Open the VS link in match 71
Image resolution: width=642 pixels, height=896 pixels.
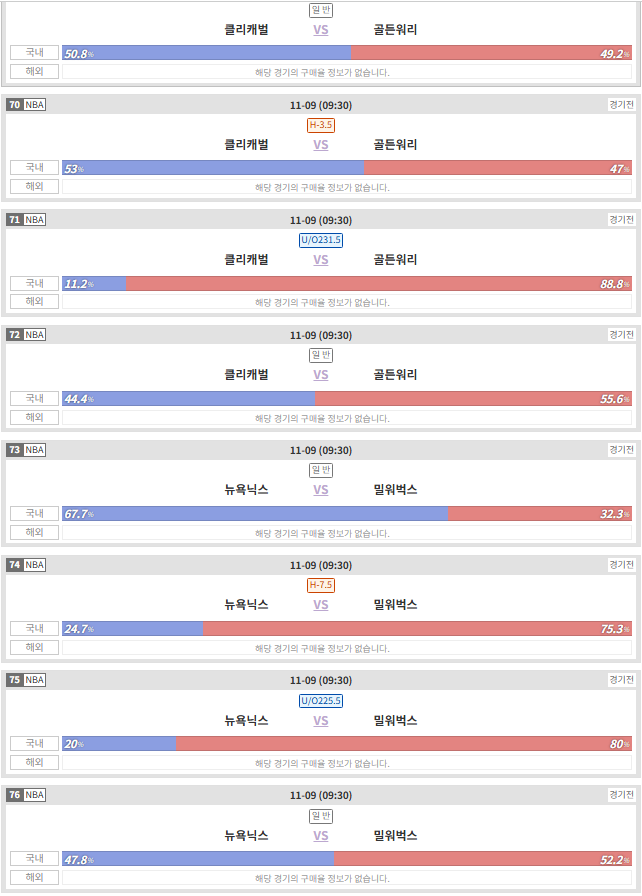pos(320,260)
